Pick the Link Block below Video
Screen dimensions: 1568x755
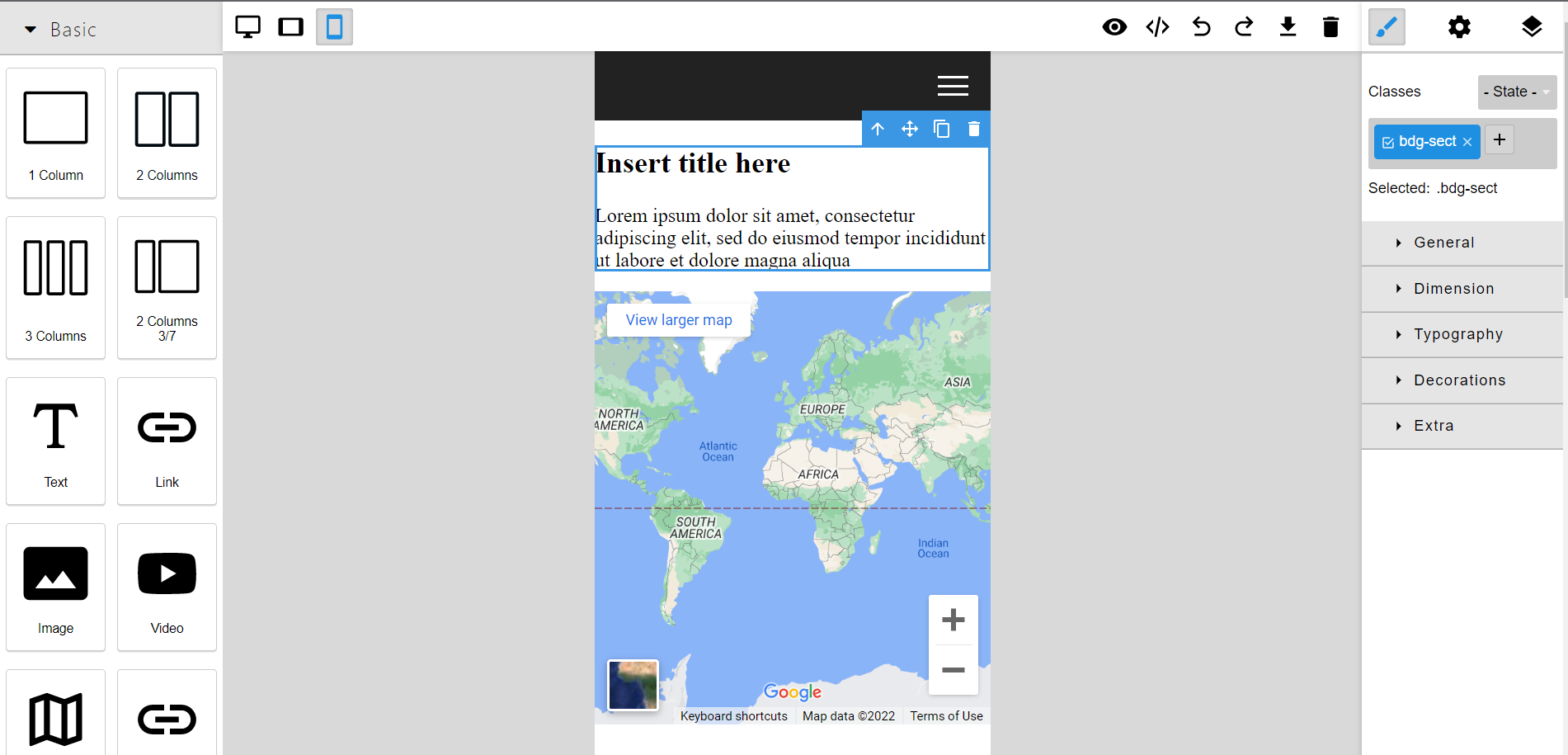[167, 714]
